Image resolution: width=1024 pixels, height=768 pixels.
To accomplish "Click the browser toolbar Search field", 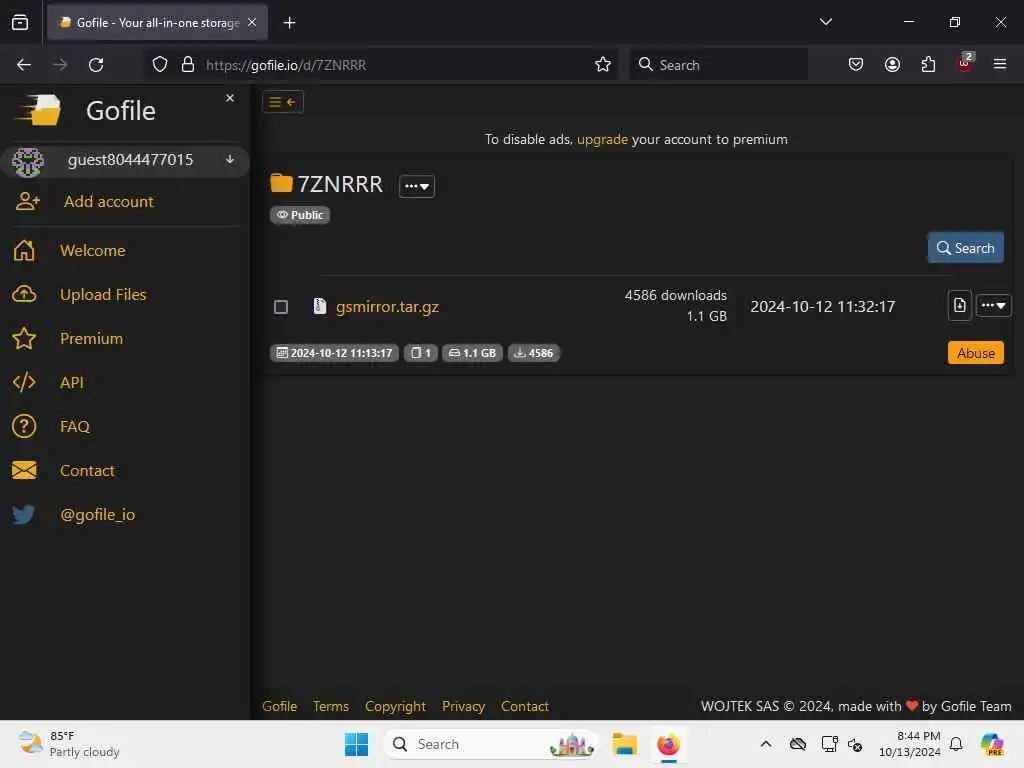I will [718, 65].
